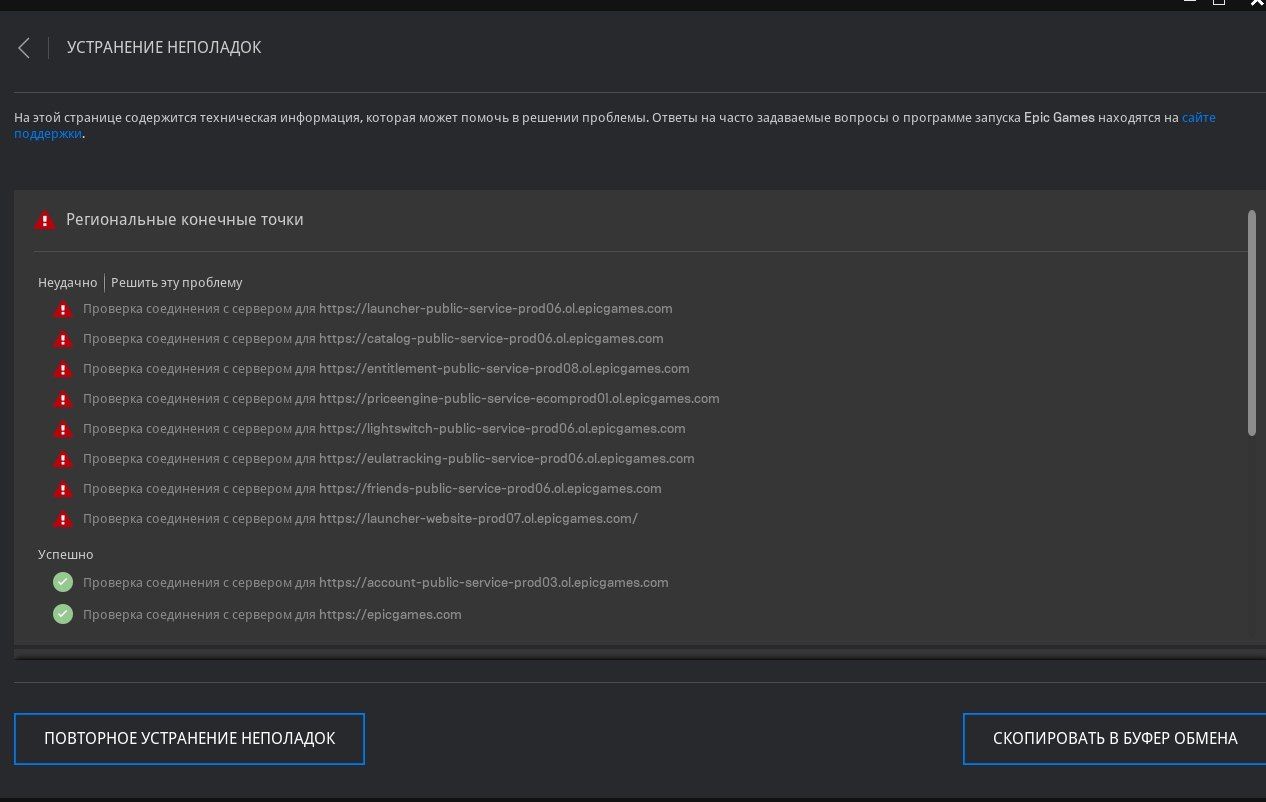Click the Региональные конечные точки section header

(184, 220)
